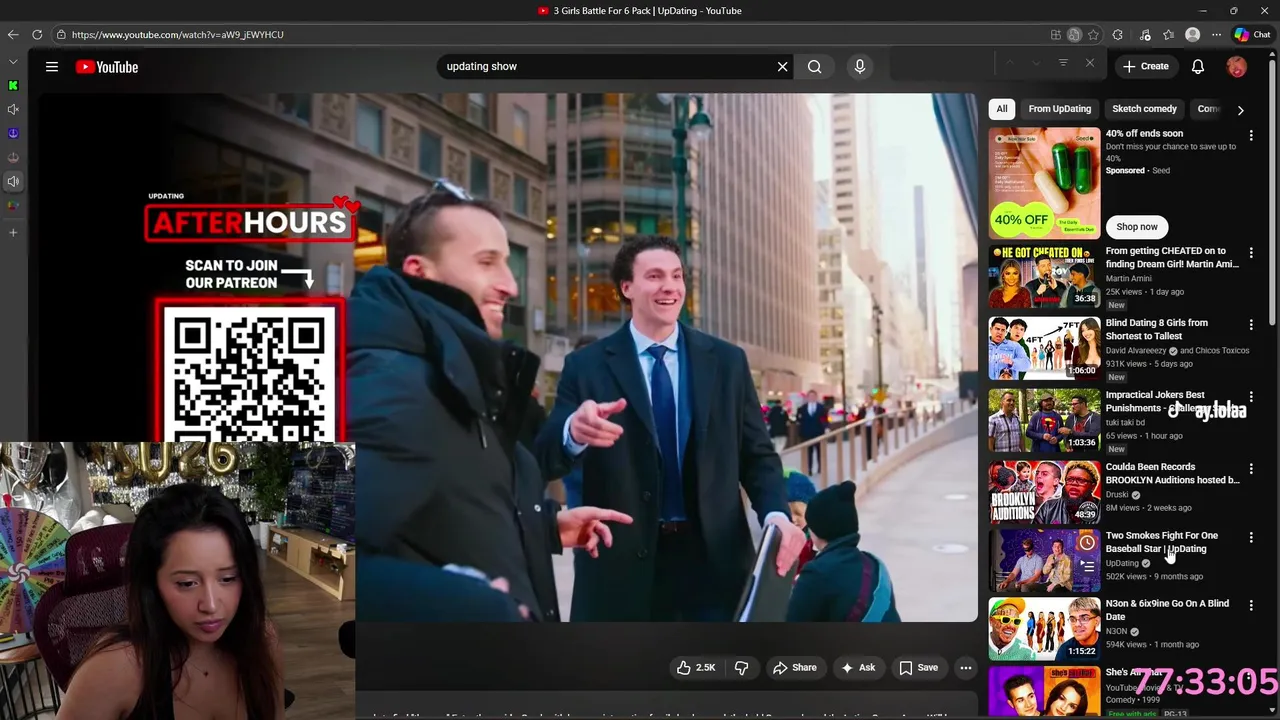Open Impractical Jokers Best Punishments thumbnail

click(x=1044, y=421)
